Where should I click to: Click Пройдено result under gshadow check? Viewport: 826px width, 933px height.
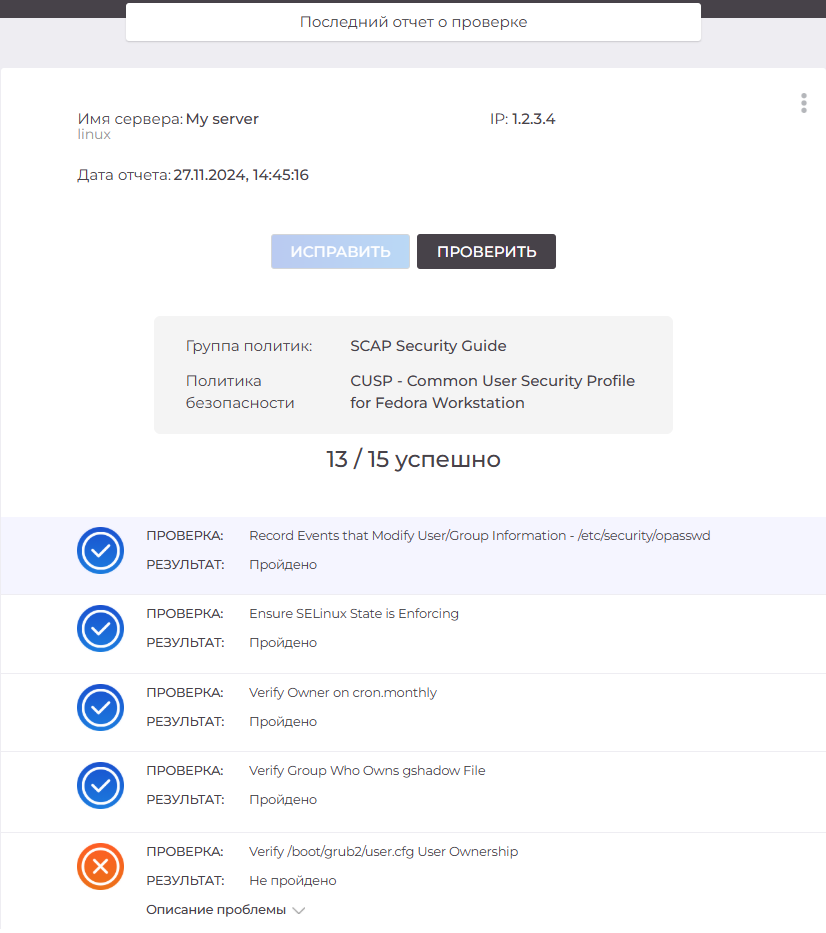(x=283, y=800)
